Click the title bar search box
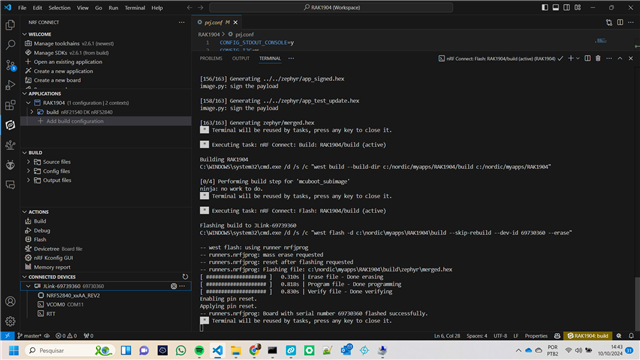The image size is (640, 360). pos(331,7)
